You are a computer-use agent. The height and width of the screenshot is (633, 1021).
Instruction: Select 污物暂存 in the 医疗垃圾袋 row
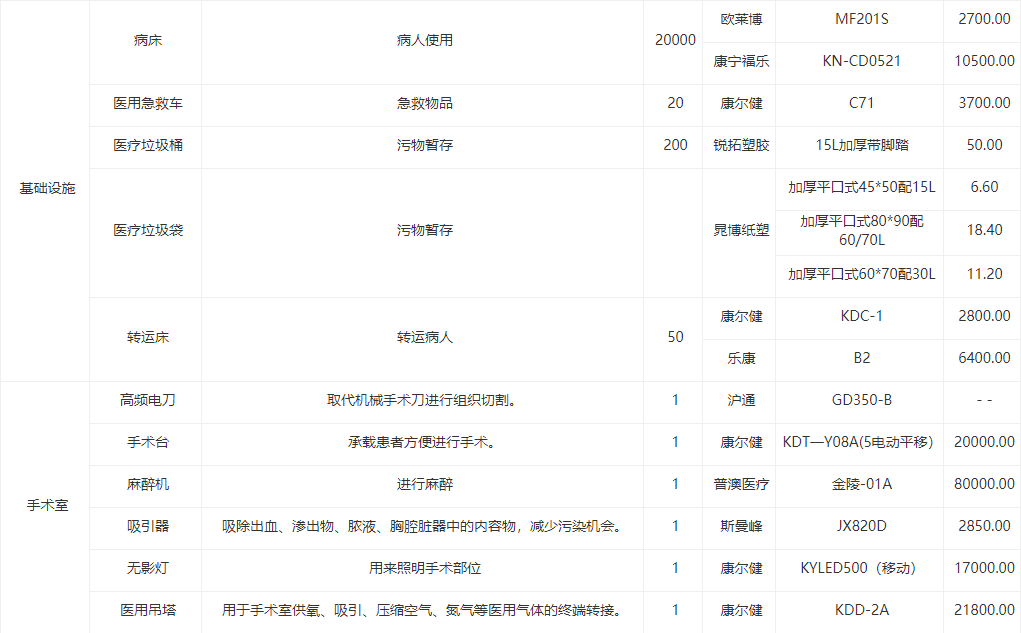pyautogui.click(x=425, y=231)
